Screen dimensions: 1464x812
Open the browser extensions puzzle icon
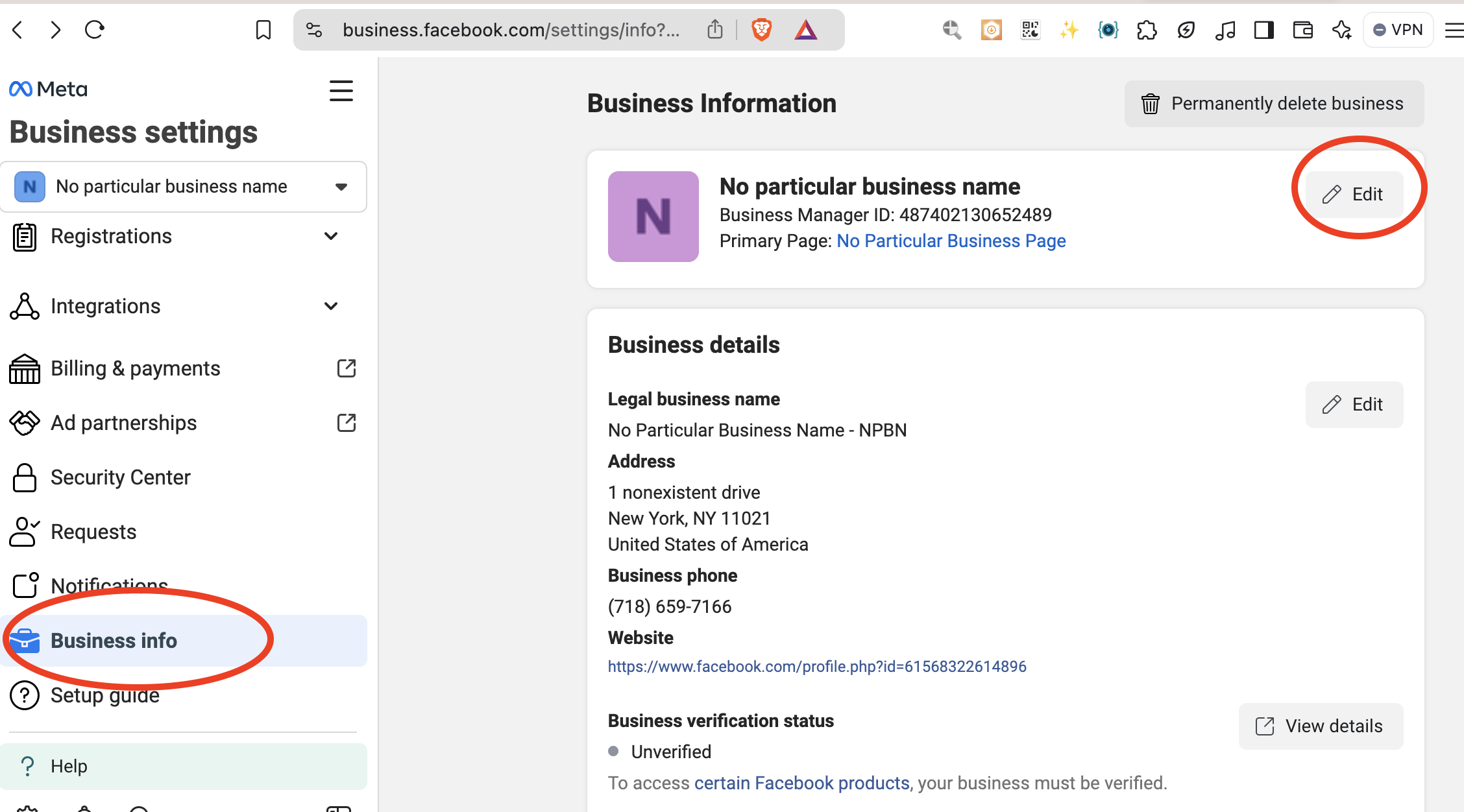tap(1147, 30)
